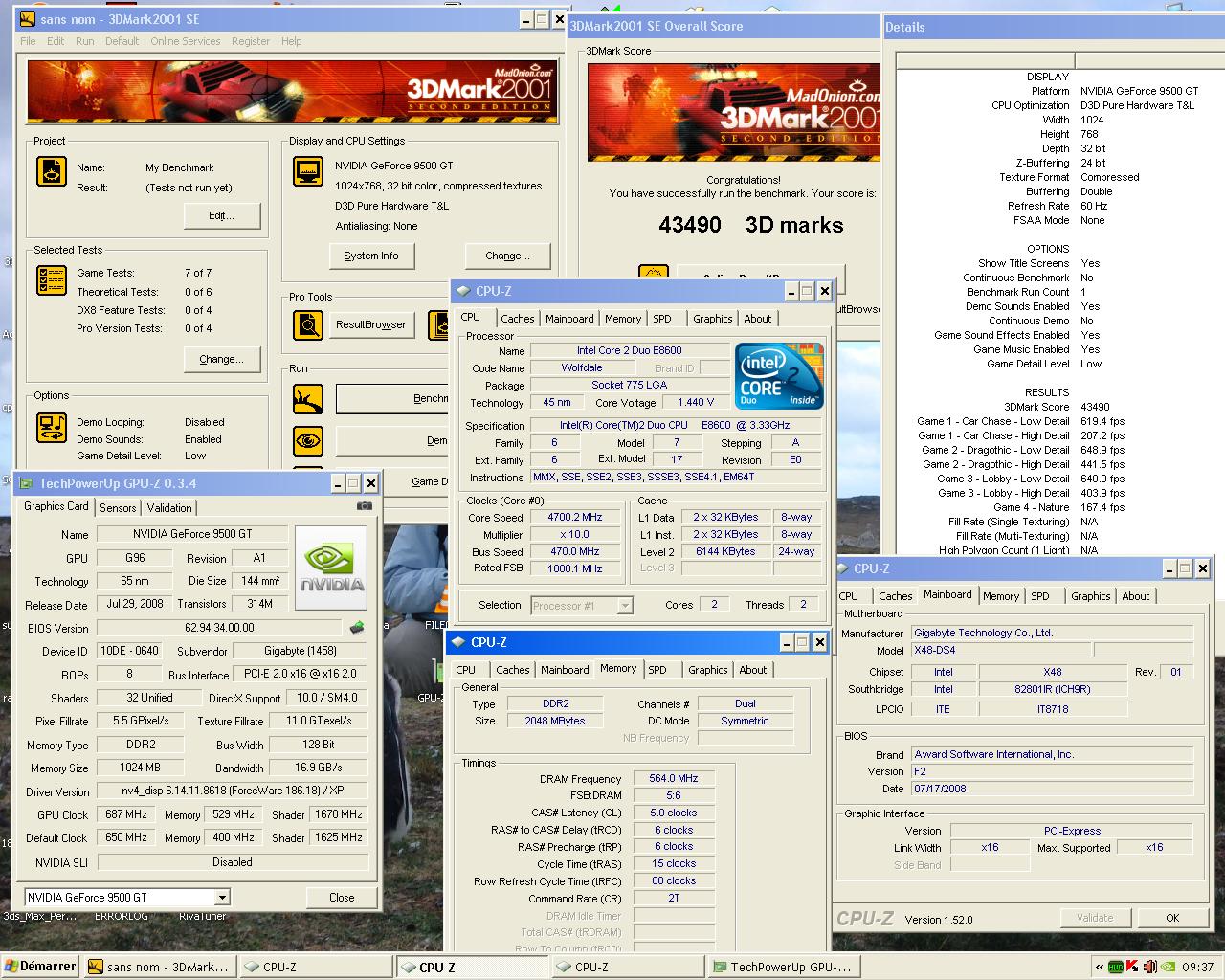Click the GPU-Z title bar icon
The image size is (1225, 980).
coord(27,483)
